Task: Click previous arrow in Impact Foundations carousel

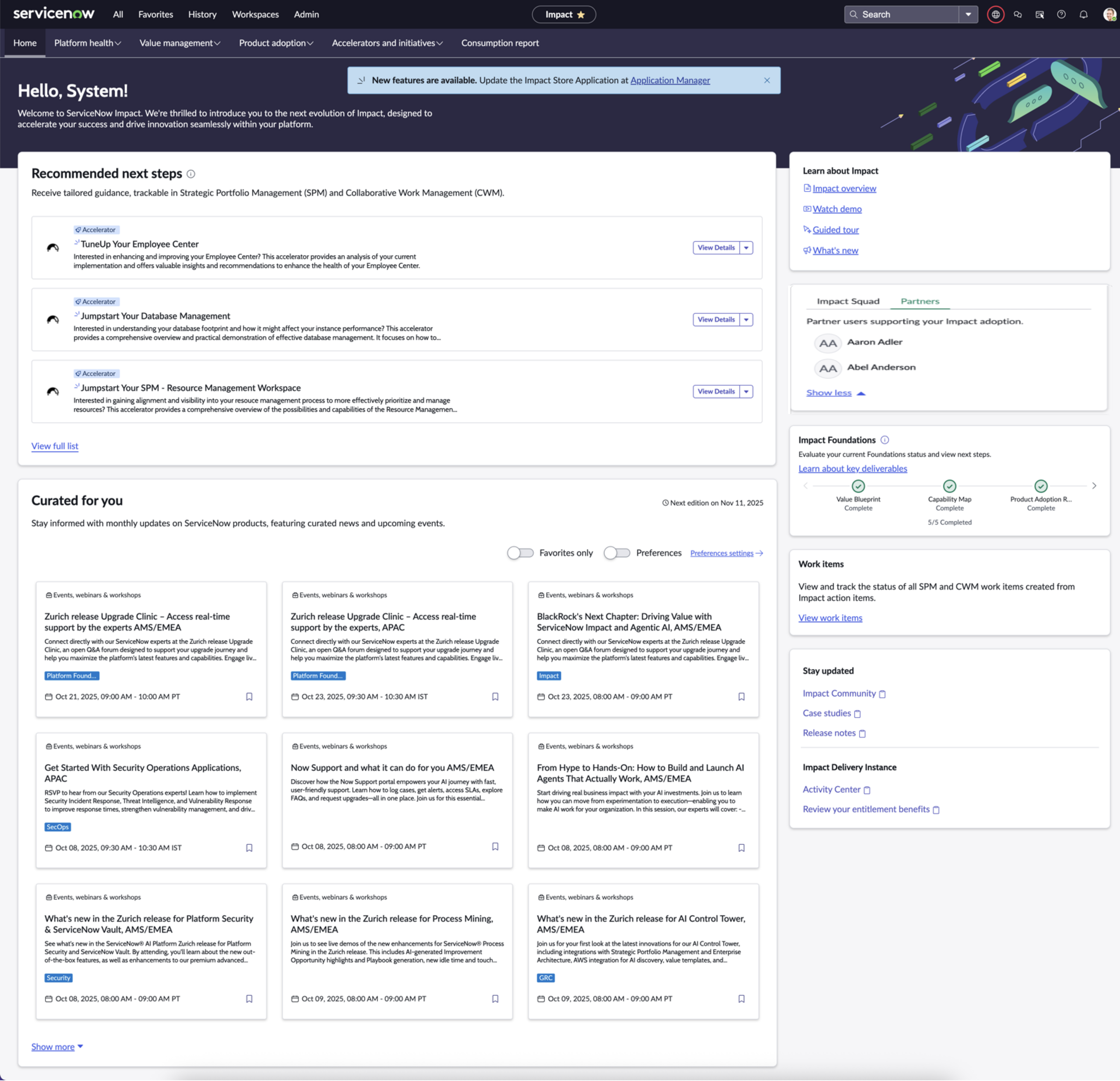Action: pos(806,485)
